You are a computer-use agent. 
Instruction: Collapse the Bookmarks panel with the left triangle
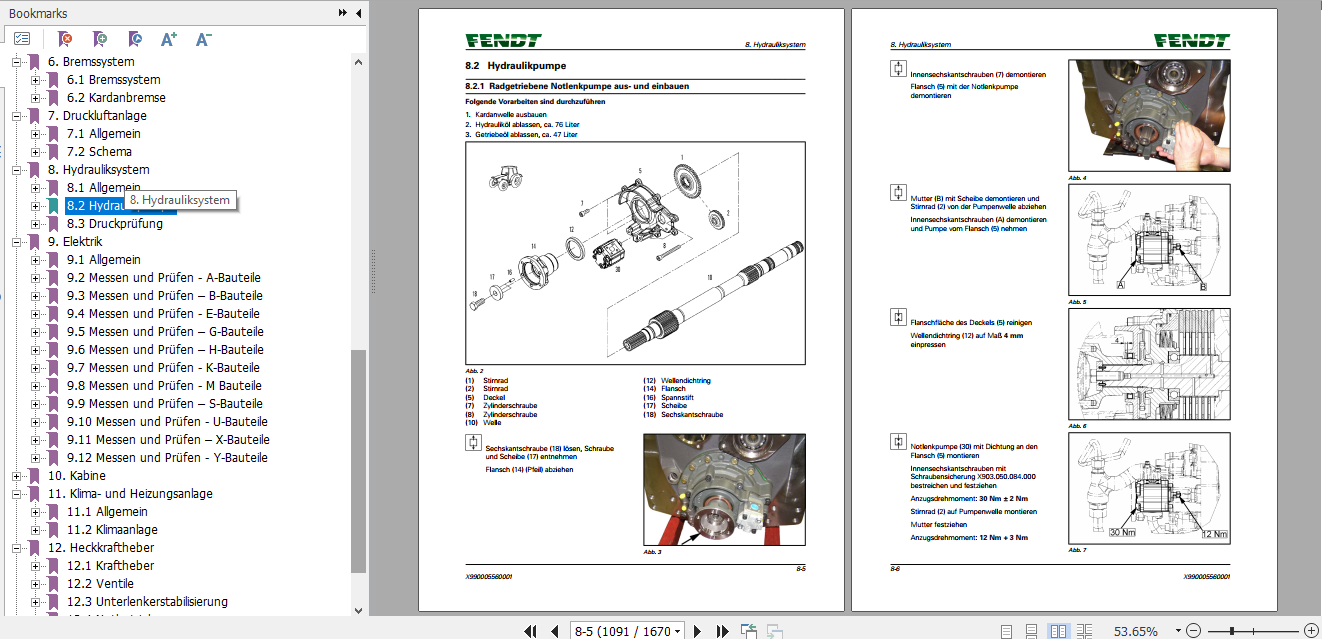tap(358, 13)
